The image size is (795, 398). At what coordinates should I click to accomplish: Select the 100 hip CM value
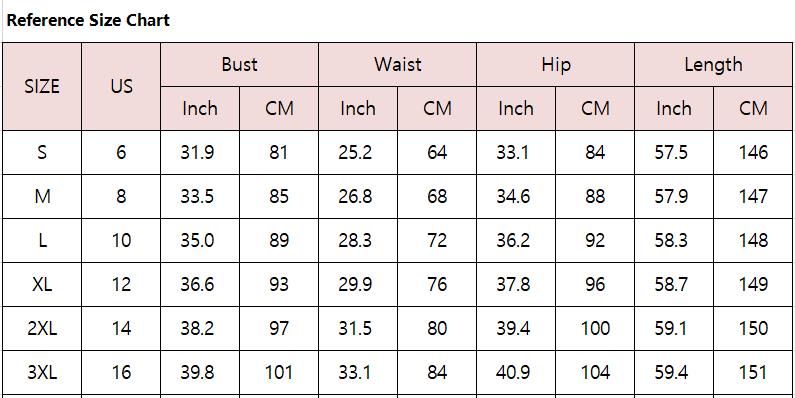[595, 329]
